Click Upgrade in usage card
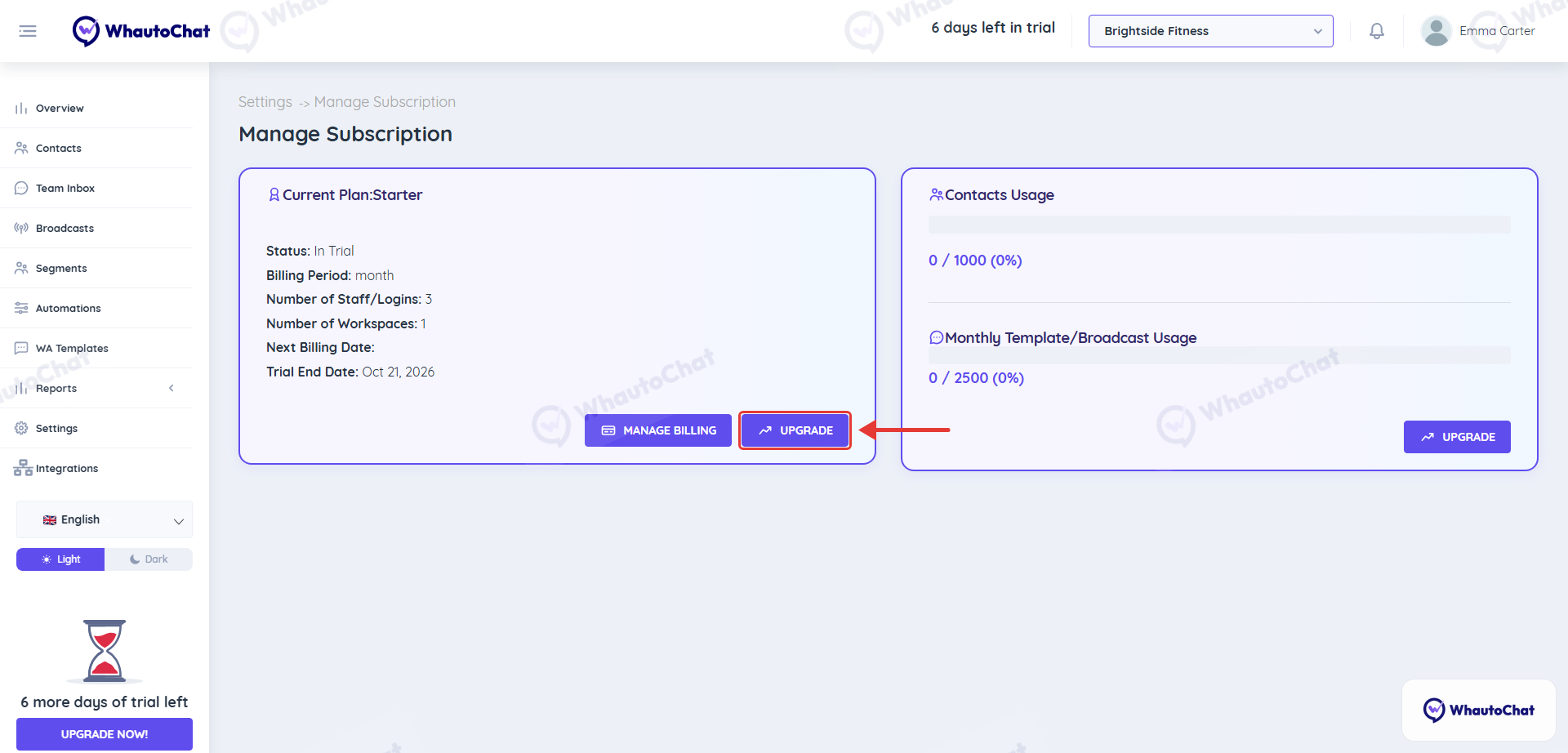 coord(1457,437)
